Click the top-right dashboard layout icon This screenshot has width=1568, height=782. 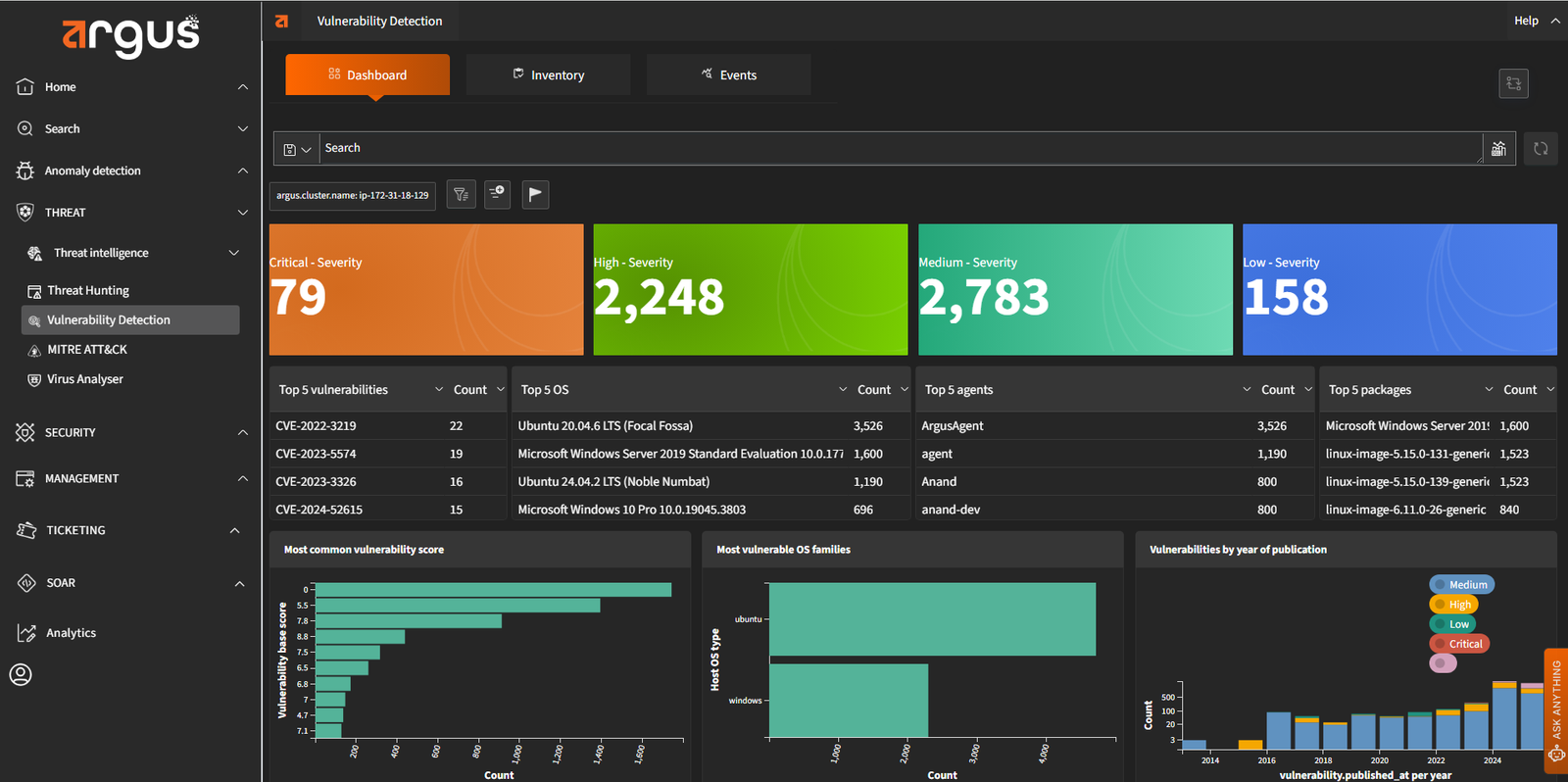[1513, 83]
